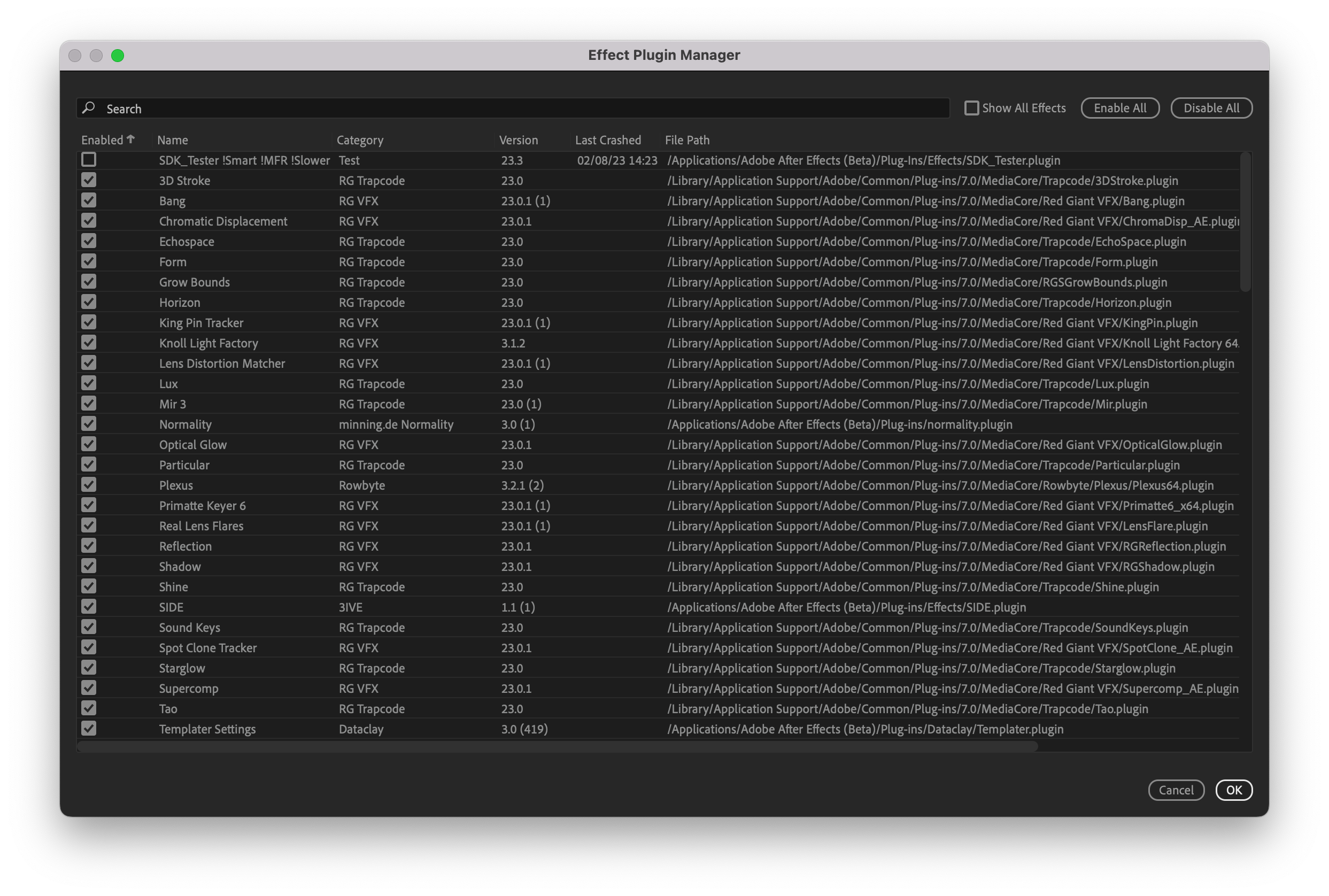Click the Disable All button
The width and height of the screenshot is (1329, 896).
click(x=1211, y=107)
